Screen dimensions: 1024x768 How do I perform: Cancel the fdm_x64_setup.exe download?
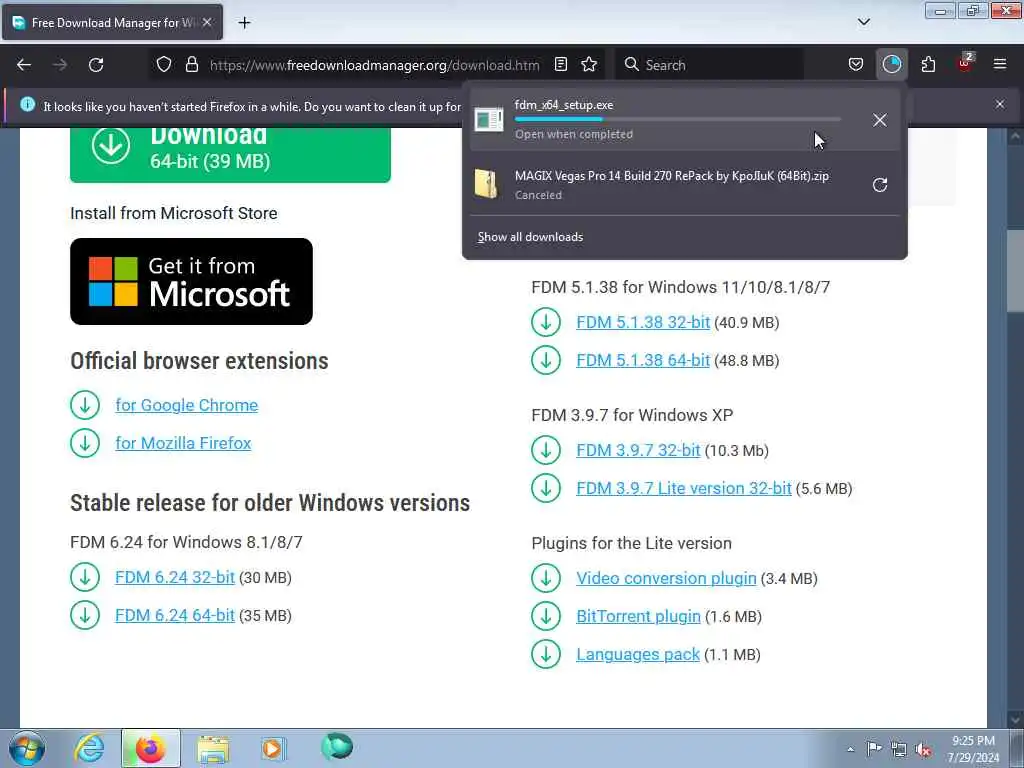[x=880, y=120]
